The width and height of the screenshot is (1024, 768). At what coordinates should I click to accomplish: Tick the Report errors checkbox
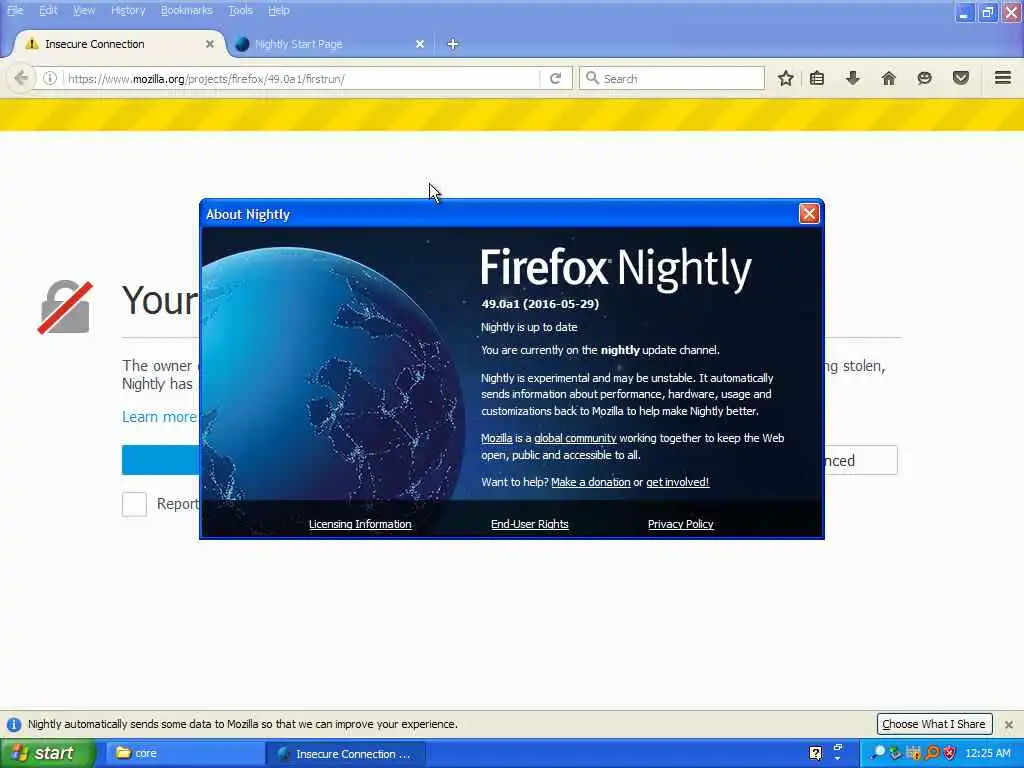point(135,504)
